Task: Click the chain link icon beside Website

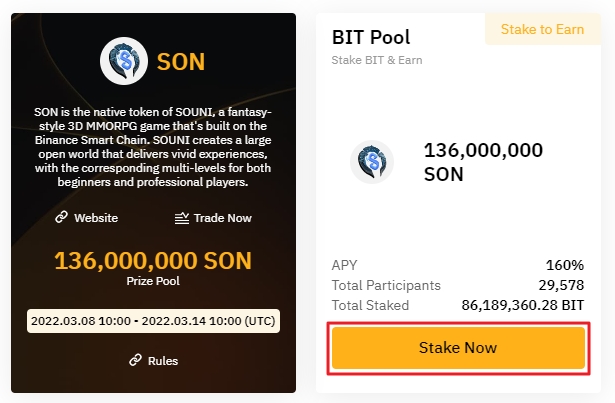Action: coord(61,217)
